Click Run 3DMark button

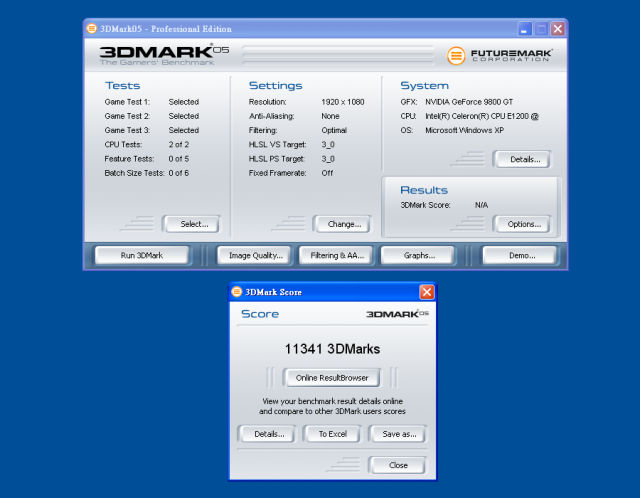tap(142, 256)
